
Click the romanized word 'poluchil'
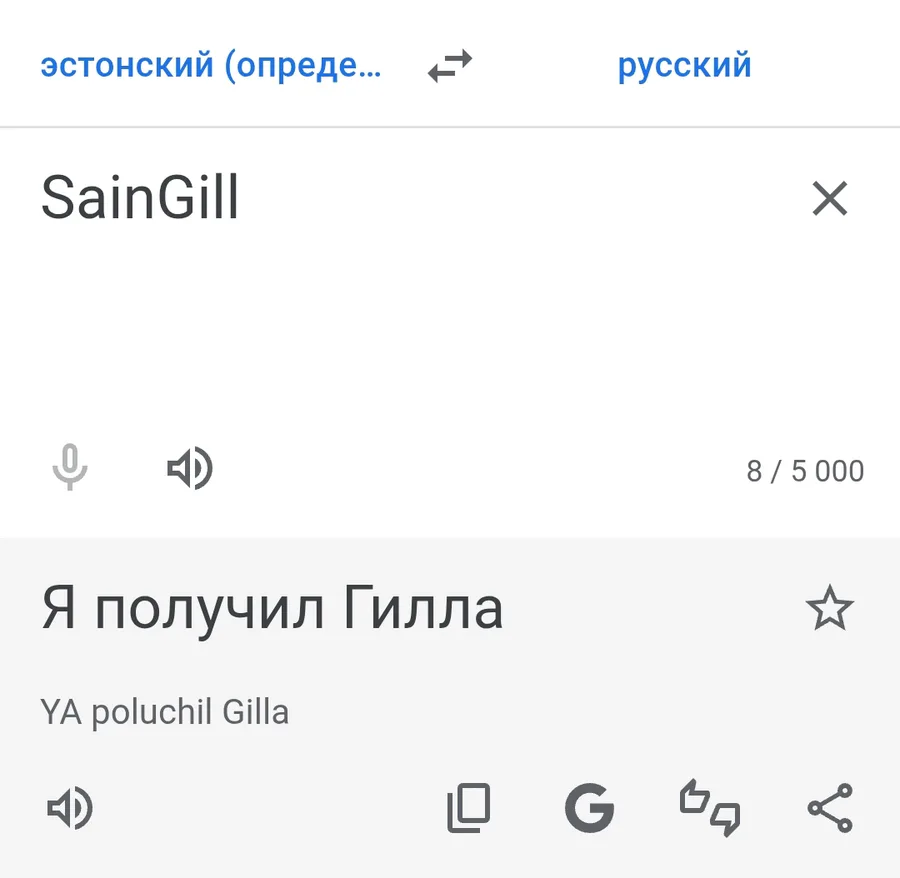[152, 713]
